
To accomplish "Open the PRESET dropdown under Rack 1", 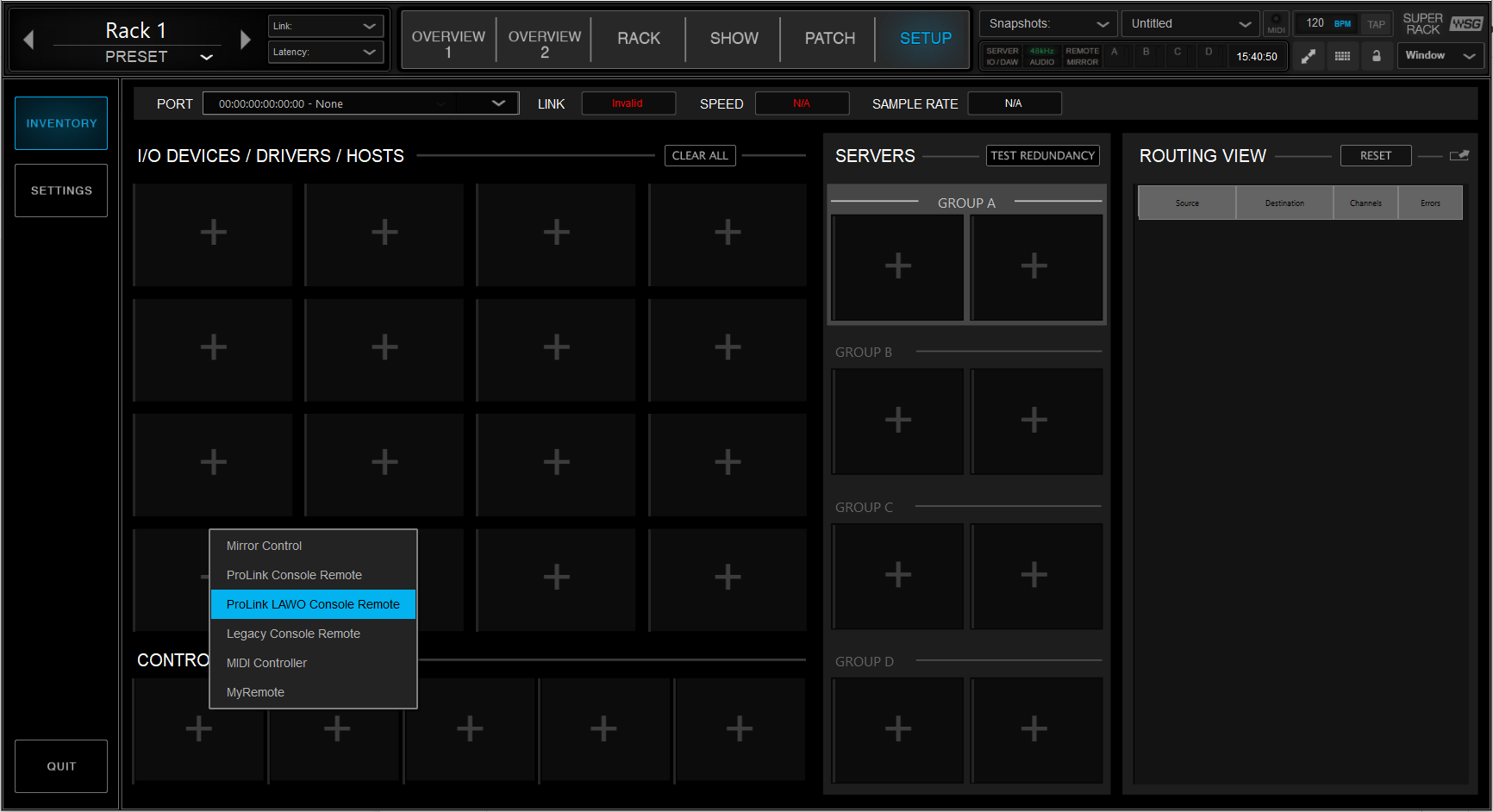I will coord(206,57).
